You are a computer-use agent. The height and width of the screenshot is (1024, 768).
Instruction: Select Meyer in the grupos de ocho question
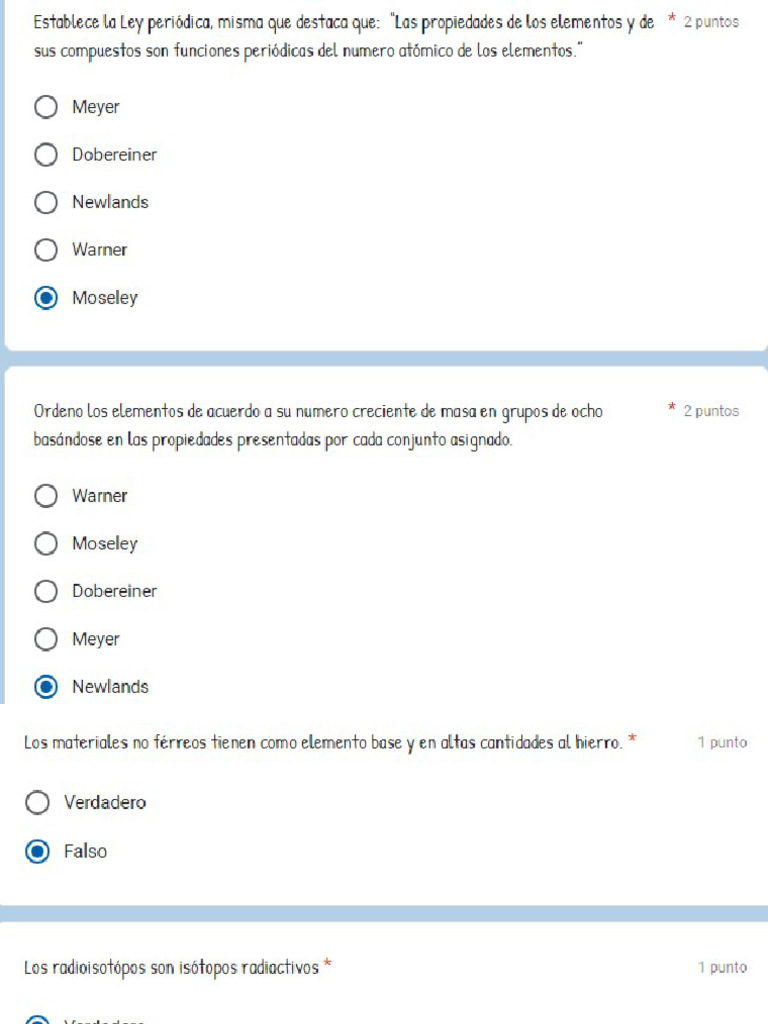pos(46,639)
